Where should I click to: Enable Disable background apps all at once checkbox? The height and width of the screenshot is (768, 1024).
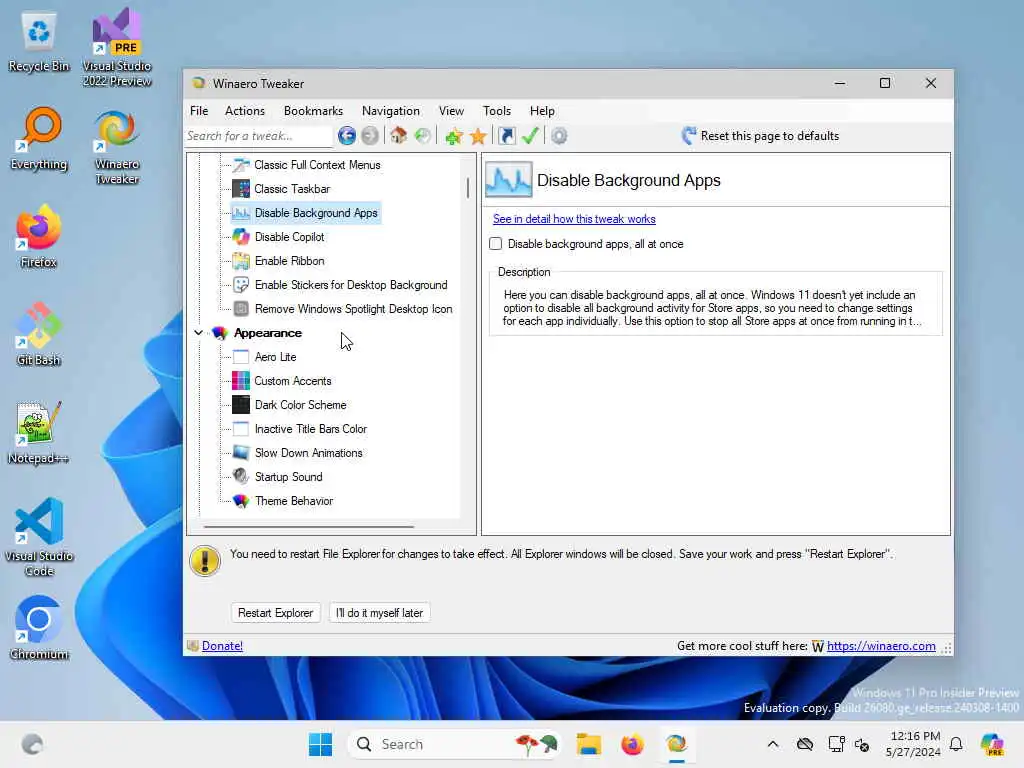(496, 244)
